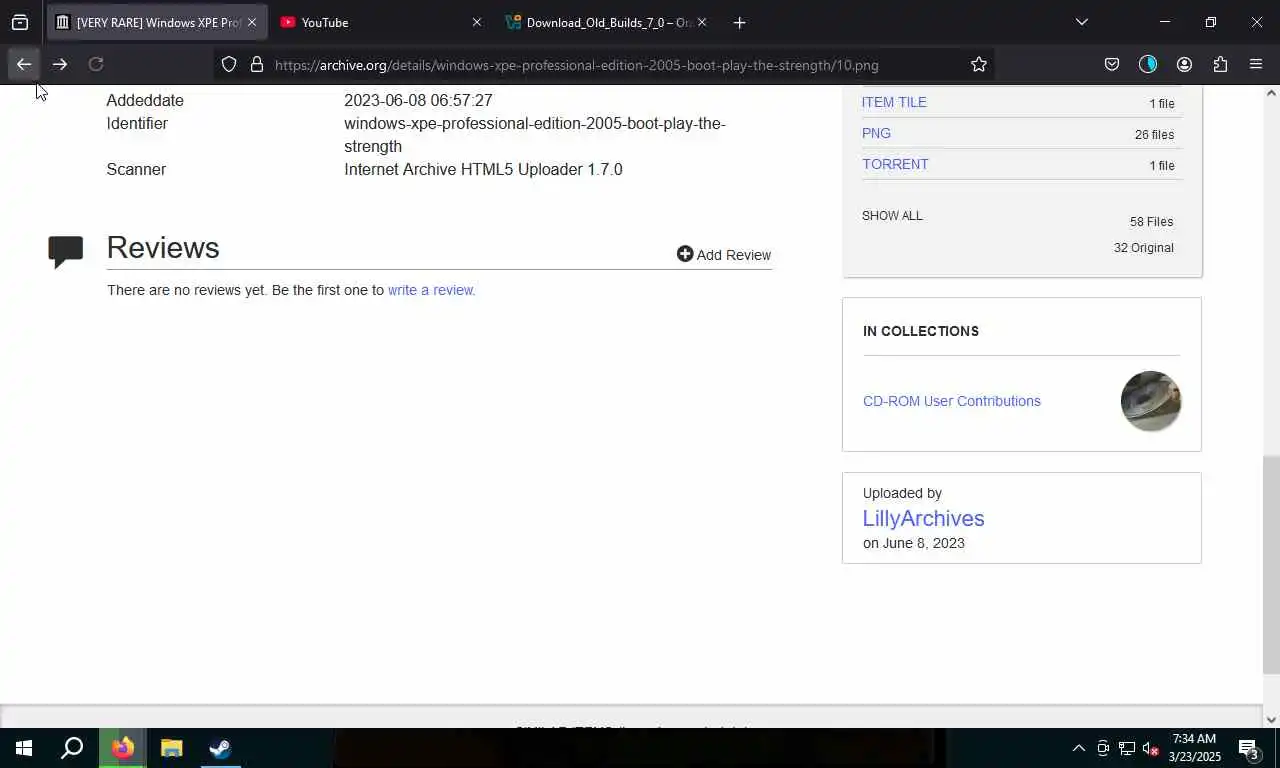This screenshot has width=1280, height=768.
Task: Bookmark this page with the star icon
Action: 979,64
